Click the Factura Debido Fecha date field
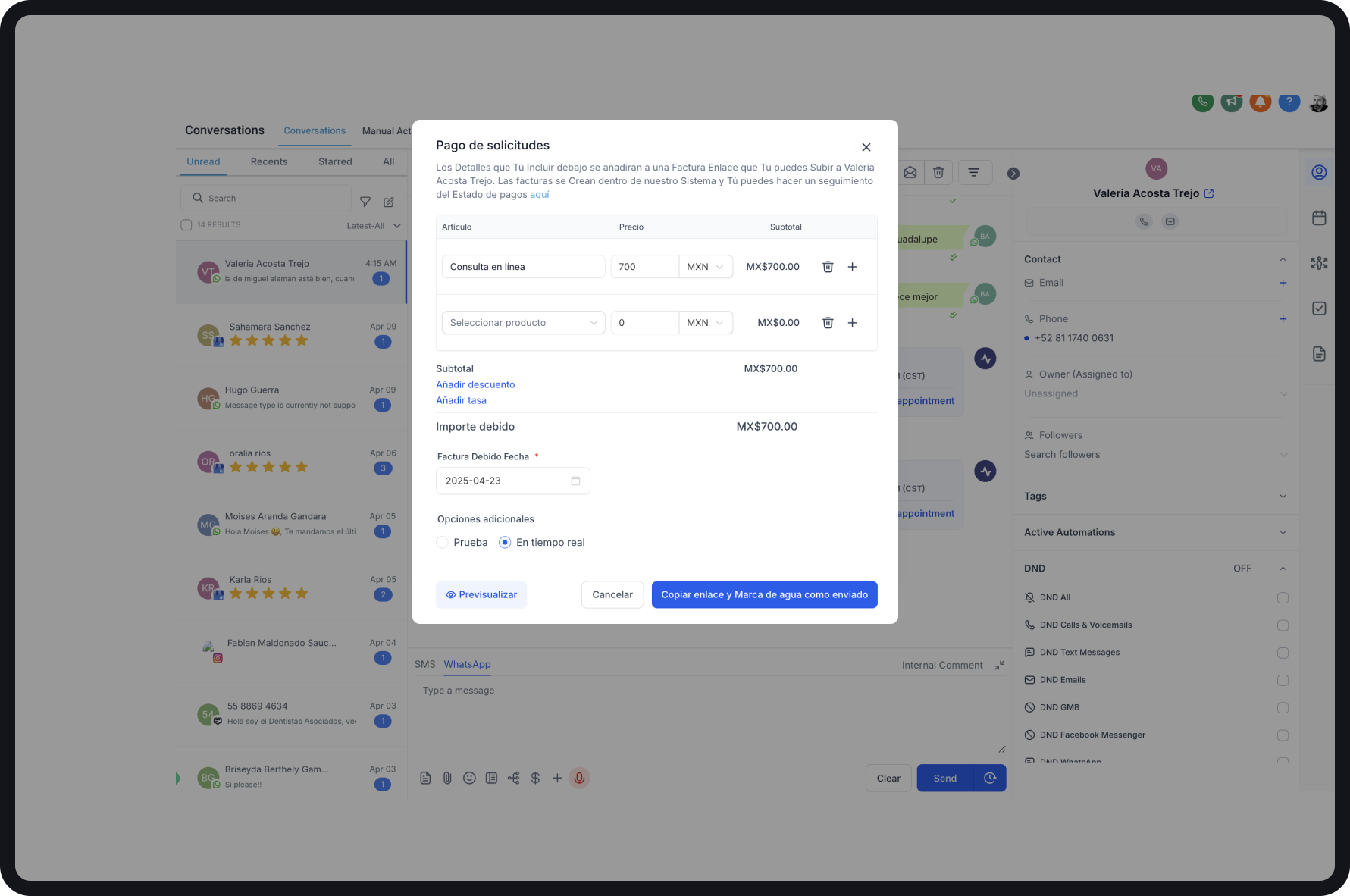 [512, 481]
